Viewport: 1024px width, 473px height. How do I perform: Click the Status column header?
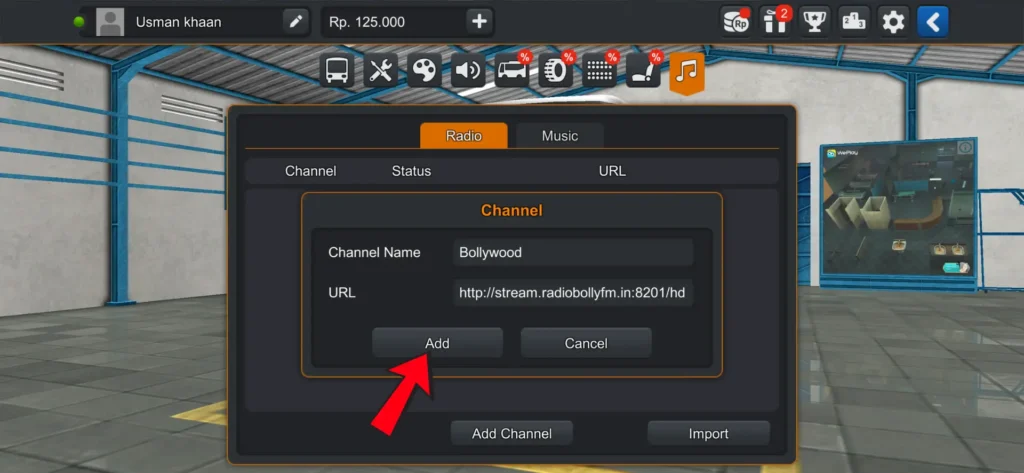(x=411, y=171)
